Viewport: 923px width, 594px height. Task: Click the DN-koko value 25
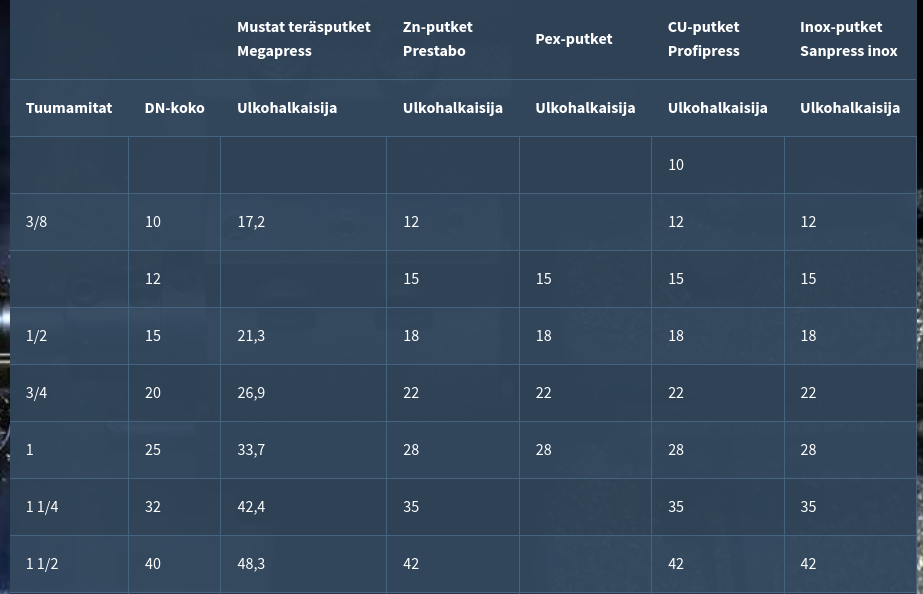tap(153, 450)
